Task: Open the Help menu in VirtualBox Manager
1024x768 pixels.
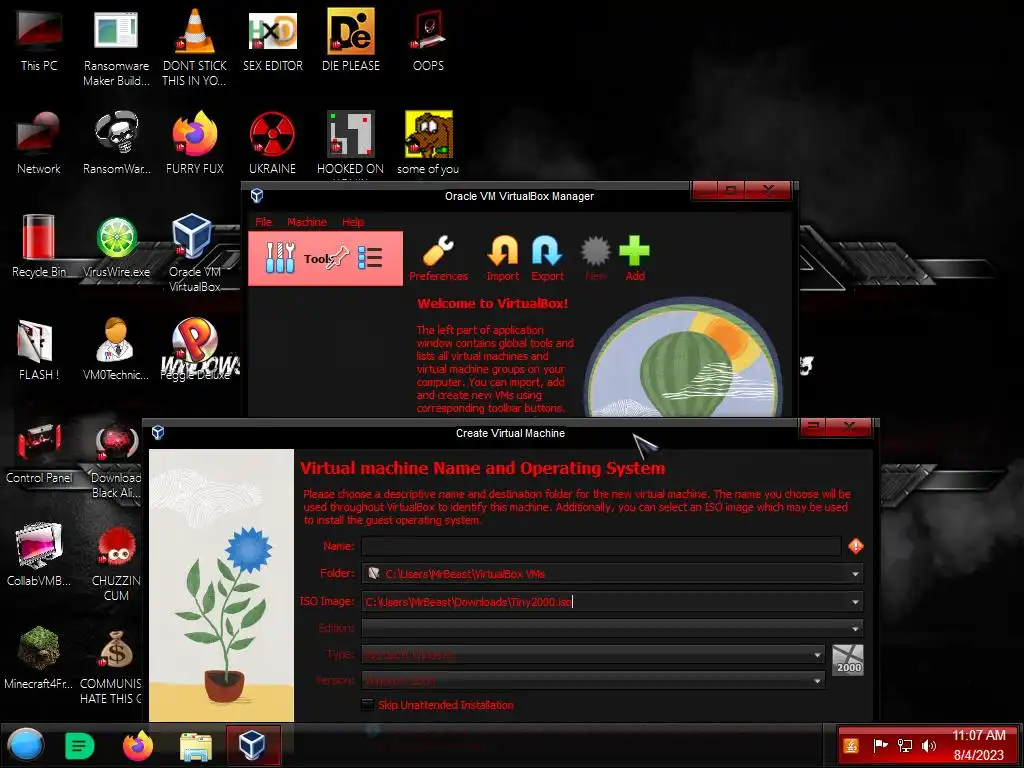Action: [353, 222]
